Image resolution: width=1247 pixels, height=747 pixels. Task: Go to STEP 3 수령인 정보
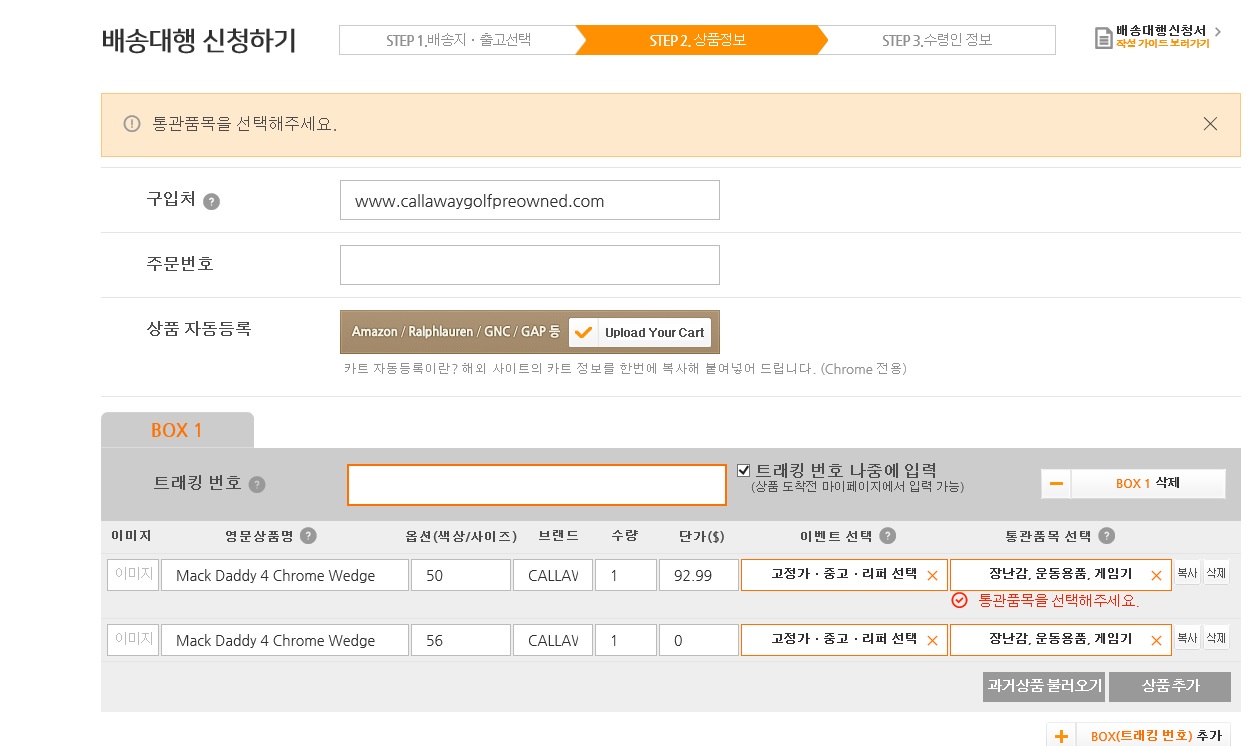pos(937,41)
